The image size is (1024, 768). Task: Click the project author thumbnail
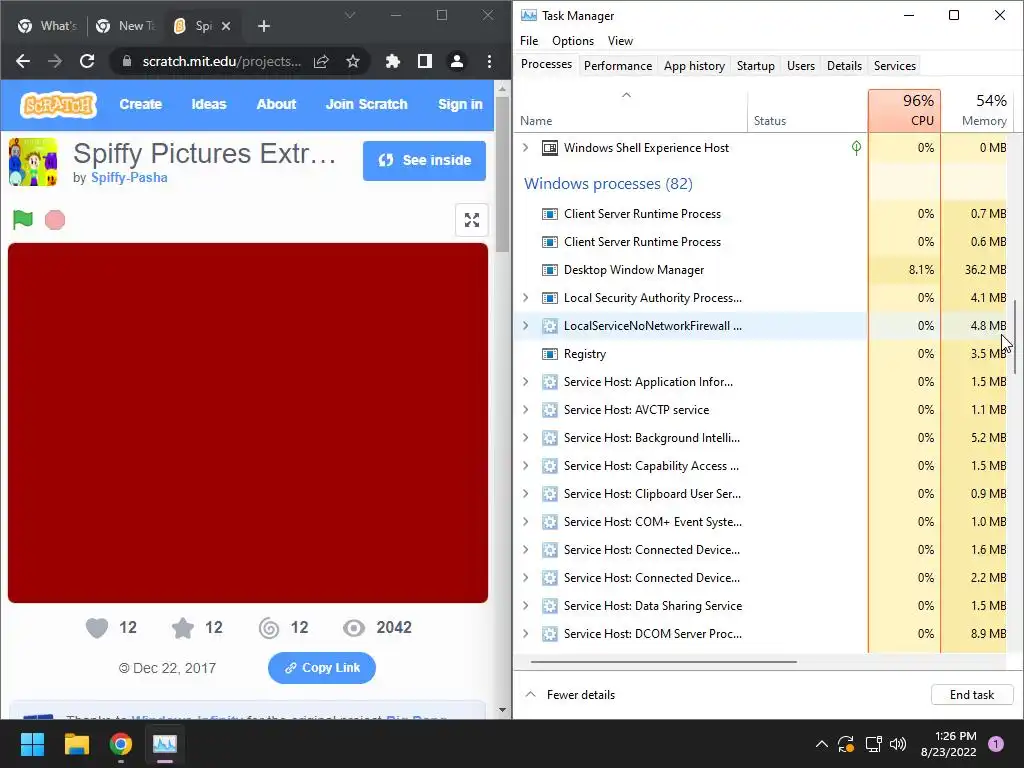coord(33,162)
